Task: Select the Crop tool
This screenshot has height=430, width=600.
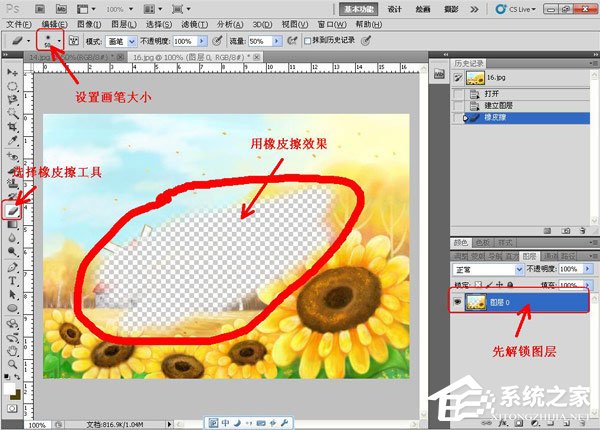Action: 12,127
